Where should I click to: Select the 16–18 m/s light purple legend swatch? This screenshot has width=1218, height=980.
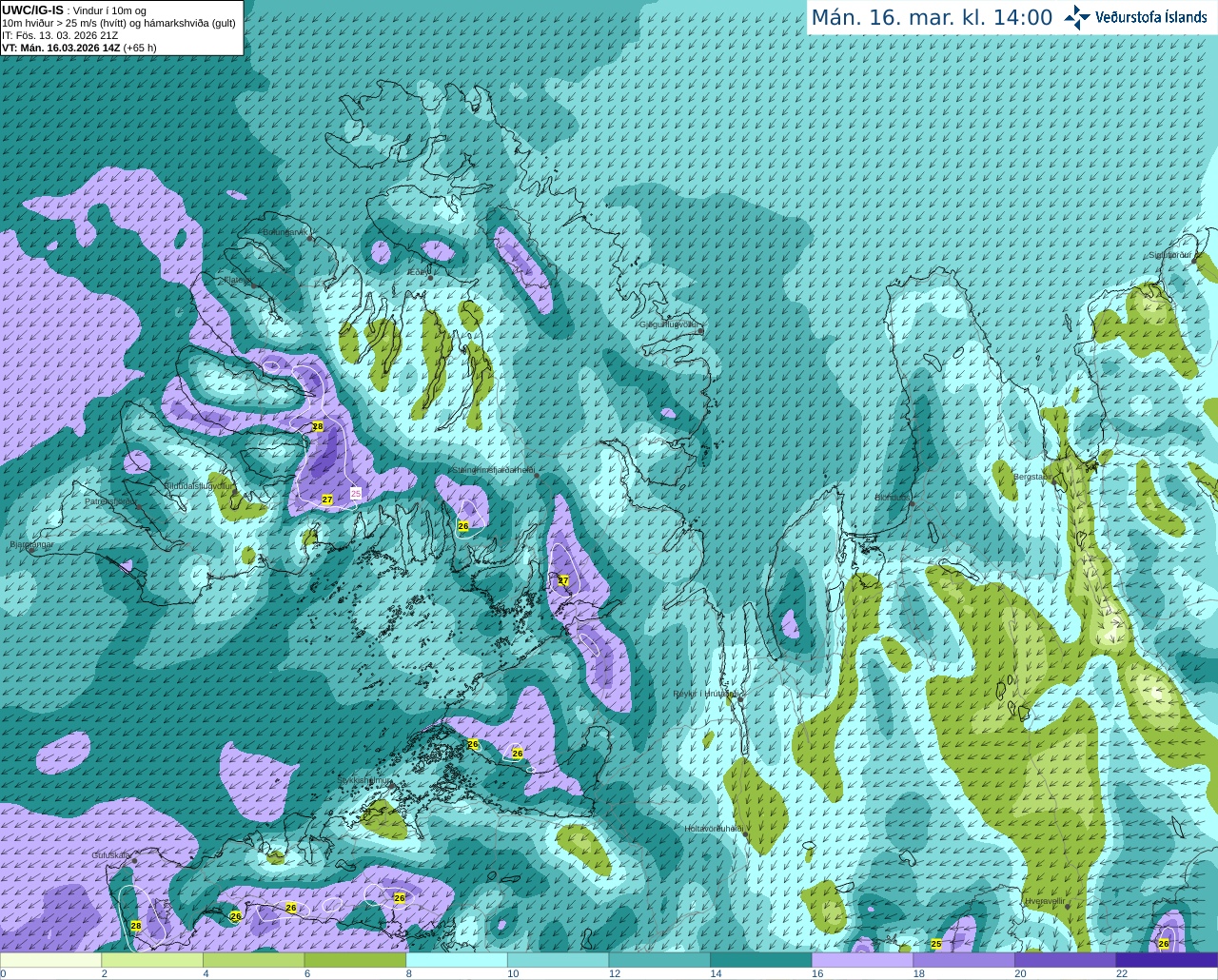pos(862,960)
